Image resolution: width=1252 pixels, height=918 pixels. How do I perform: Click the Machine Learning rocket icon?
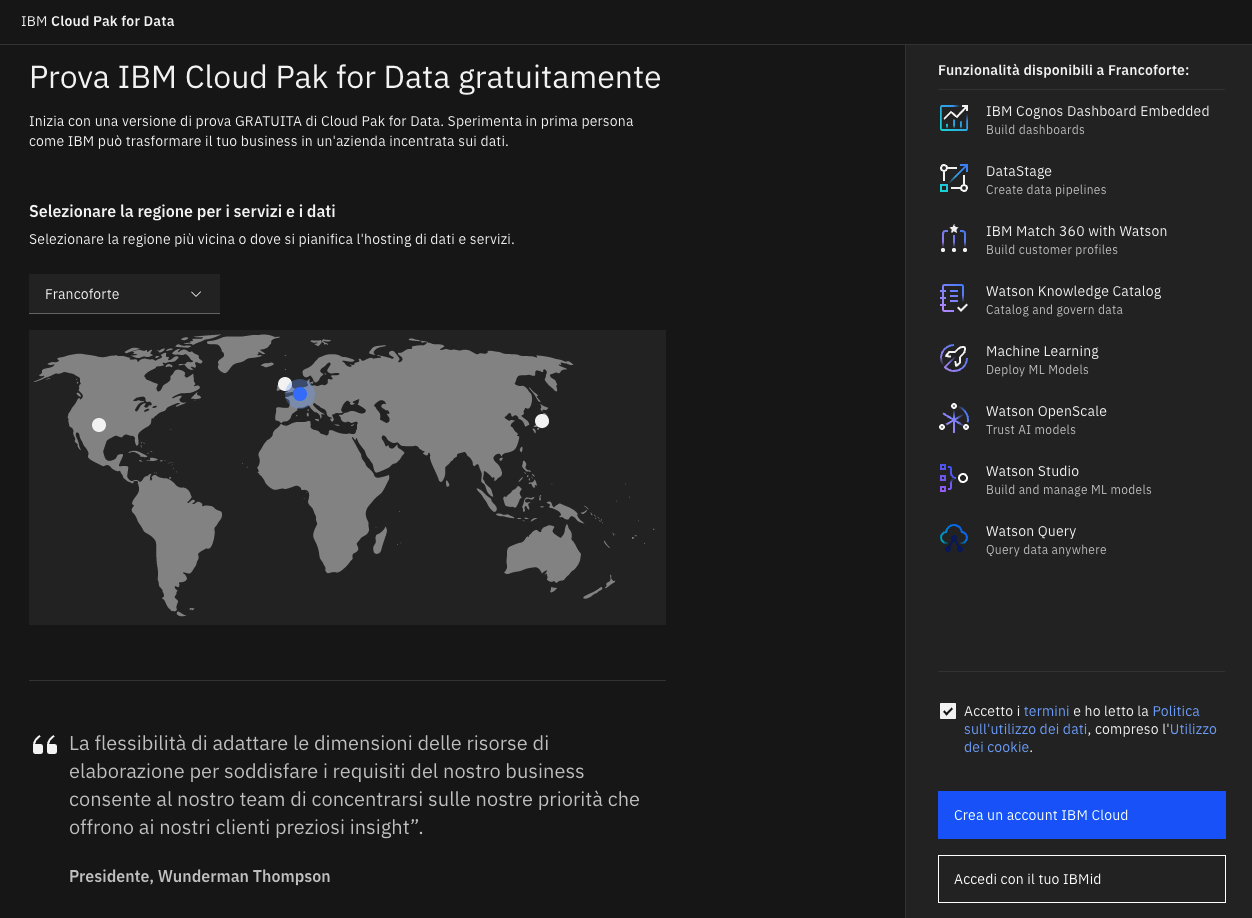(954, 358)
